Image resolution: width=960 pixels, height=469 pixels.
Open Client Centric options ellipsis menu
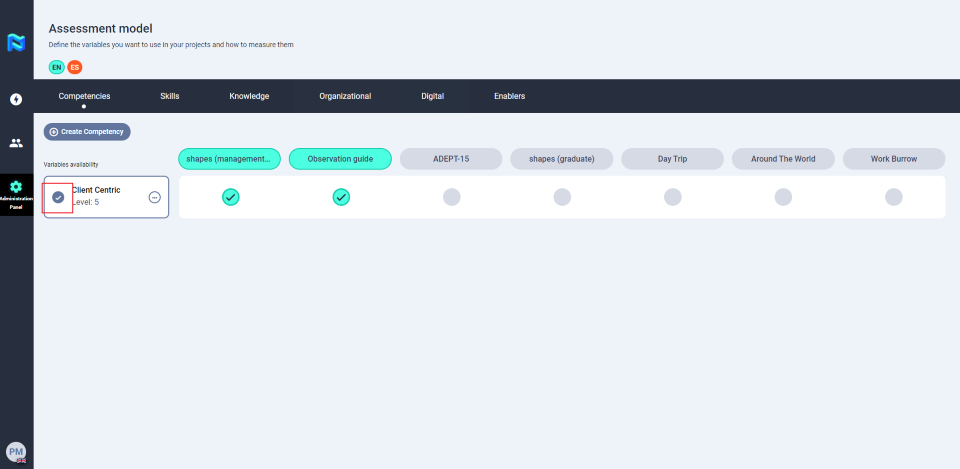coord(154,197)
